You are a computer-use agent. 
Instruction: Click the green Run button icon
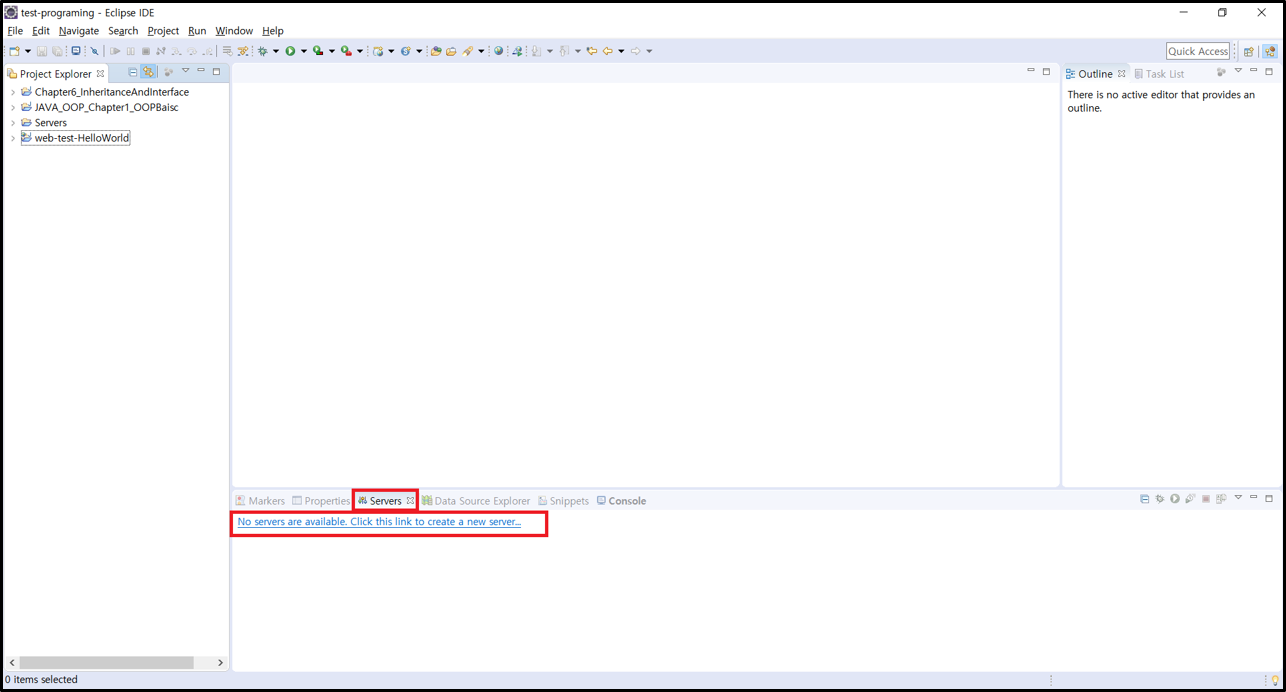290,51
